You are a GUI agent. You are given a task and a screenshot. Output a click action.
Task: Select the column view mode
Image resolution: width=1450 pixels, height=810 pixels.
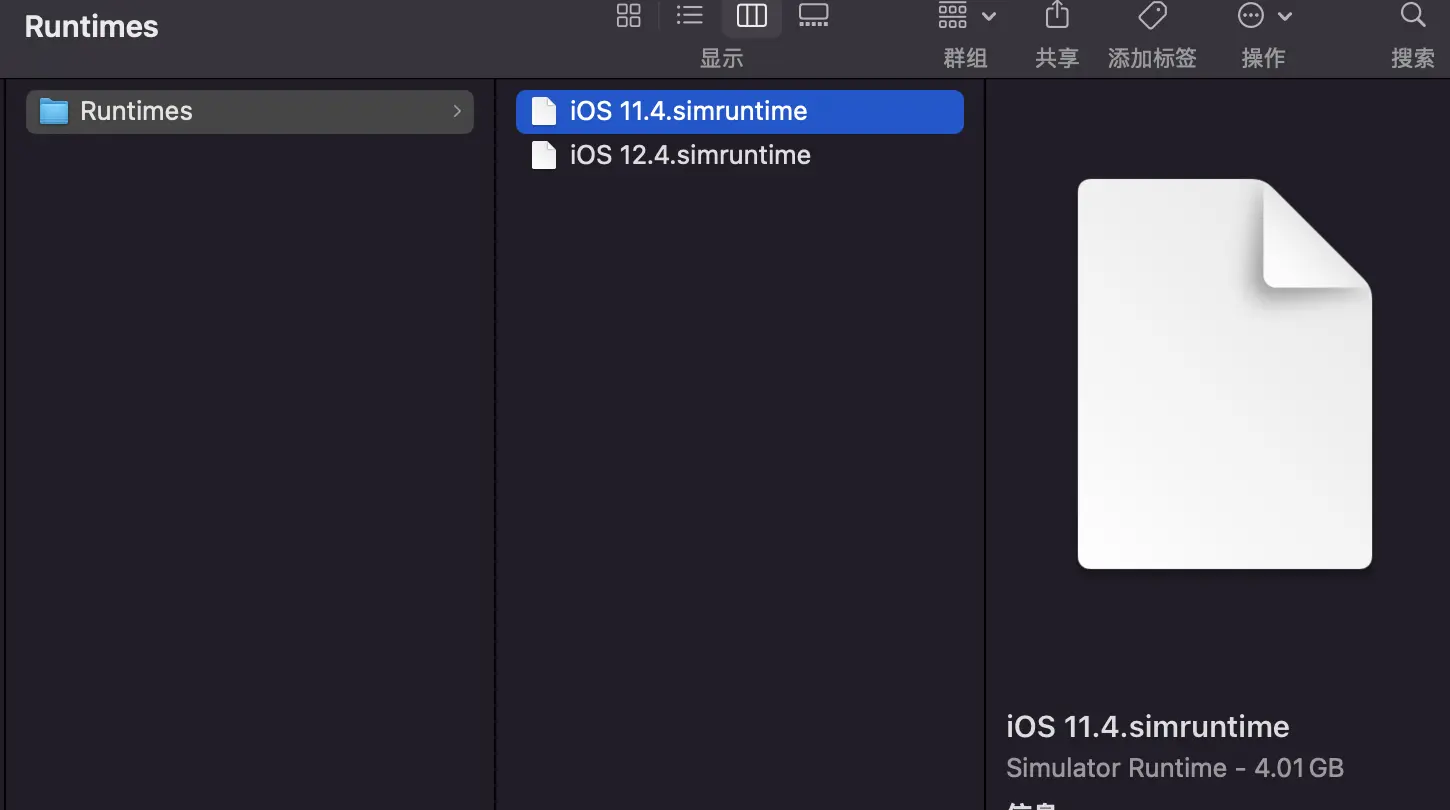coord(751,15)
